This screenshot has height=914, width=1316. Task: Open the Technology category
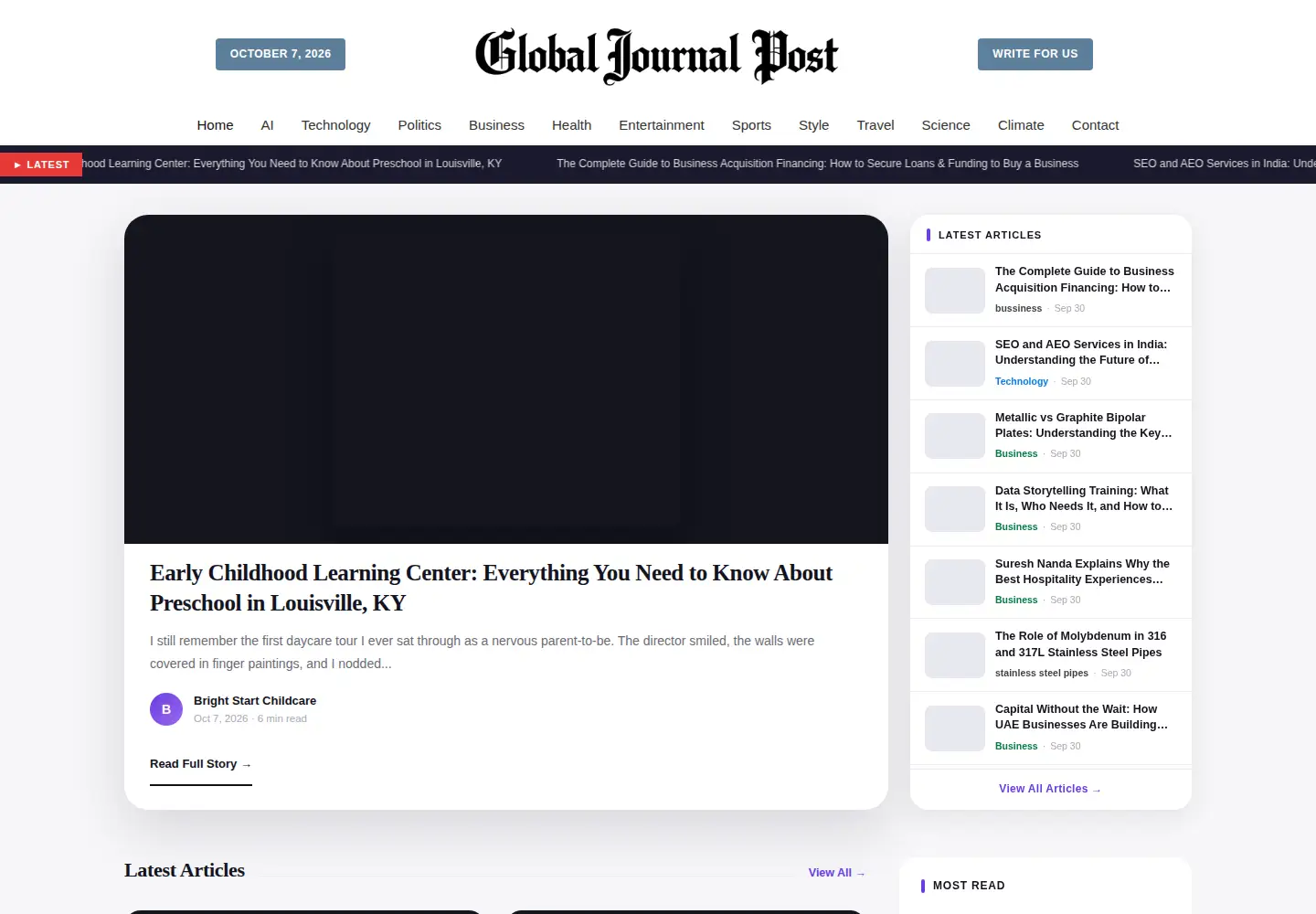pos(335,125)
